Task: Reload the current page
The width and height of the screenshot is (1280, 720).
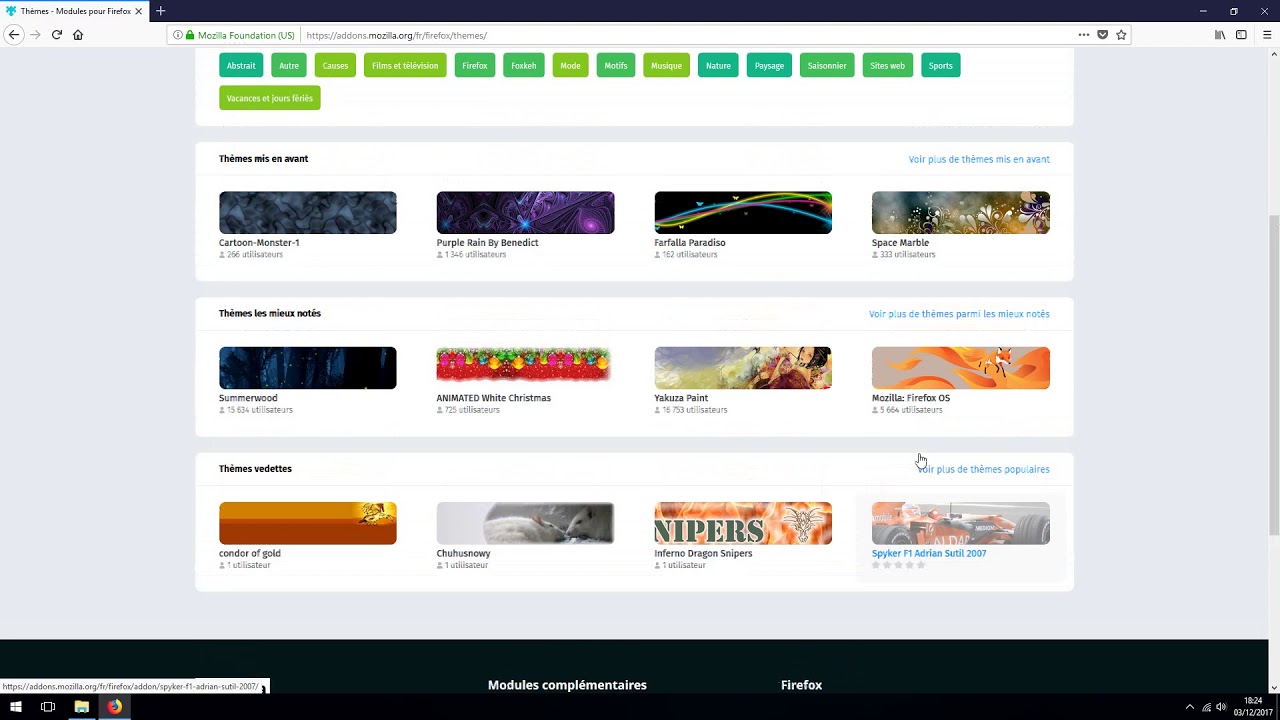Action: pos(57,35)
